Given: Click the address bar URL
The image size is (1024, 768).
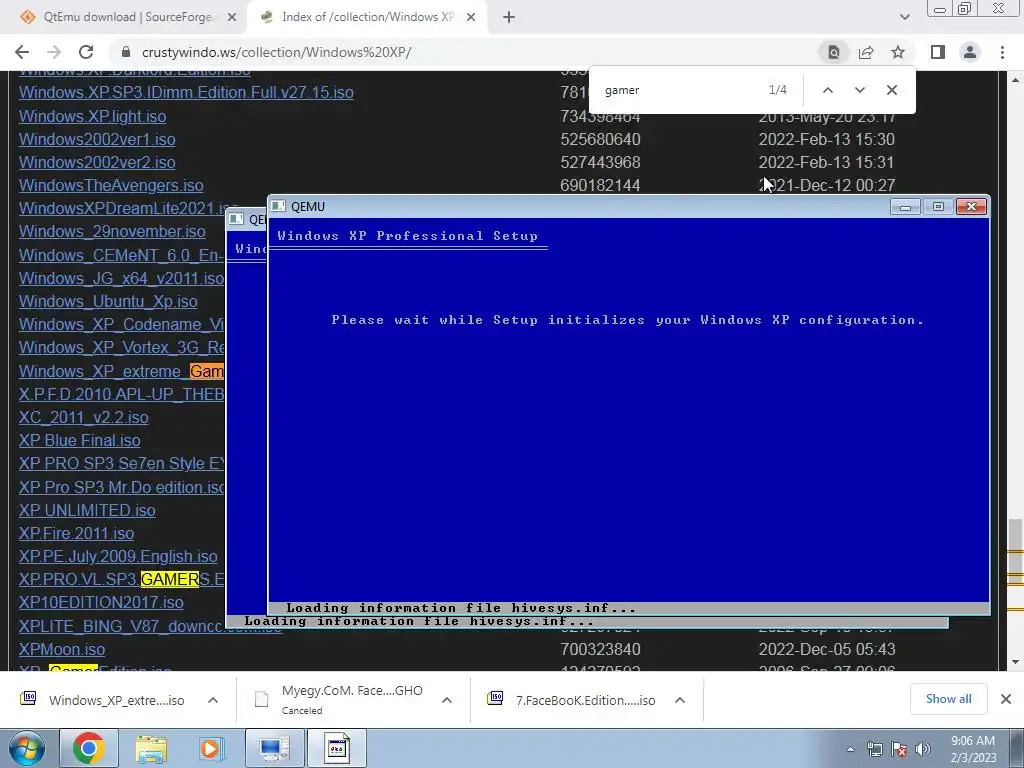Looking at the screenshot, I should click(x=276, y=52).
